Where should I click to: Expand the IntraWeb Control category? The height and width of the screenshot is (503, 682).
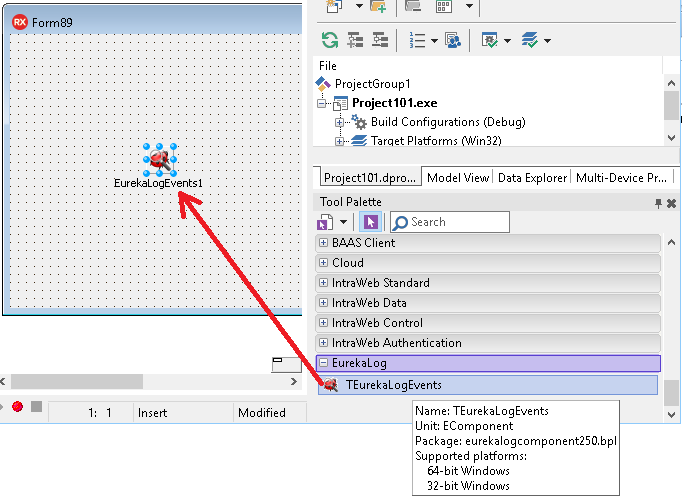click(x=323, y=322)
